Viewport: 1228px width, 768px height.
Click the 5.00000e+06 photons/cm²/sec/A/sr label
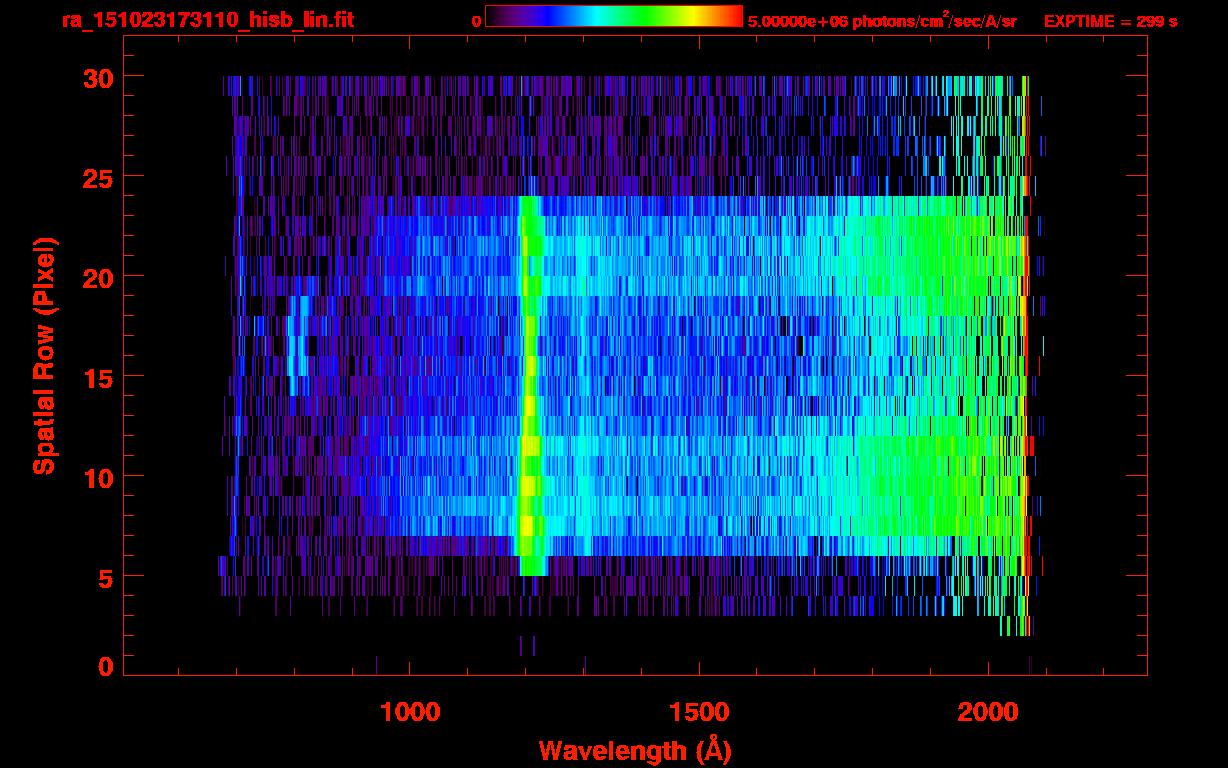tap(882, 20)
